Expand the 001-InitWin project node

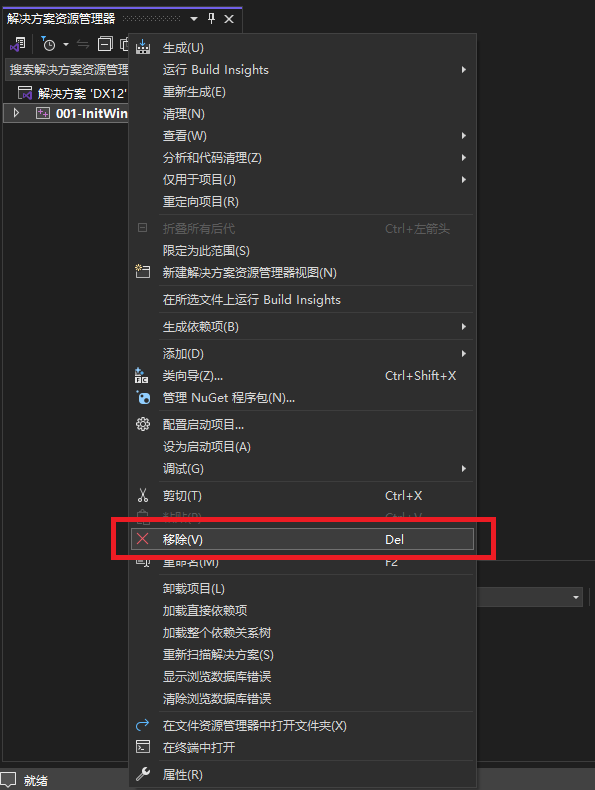[x=16, y=113]
